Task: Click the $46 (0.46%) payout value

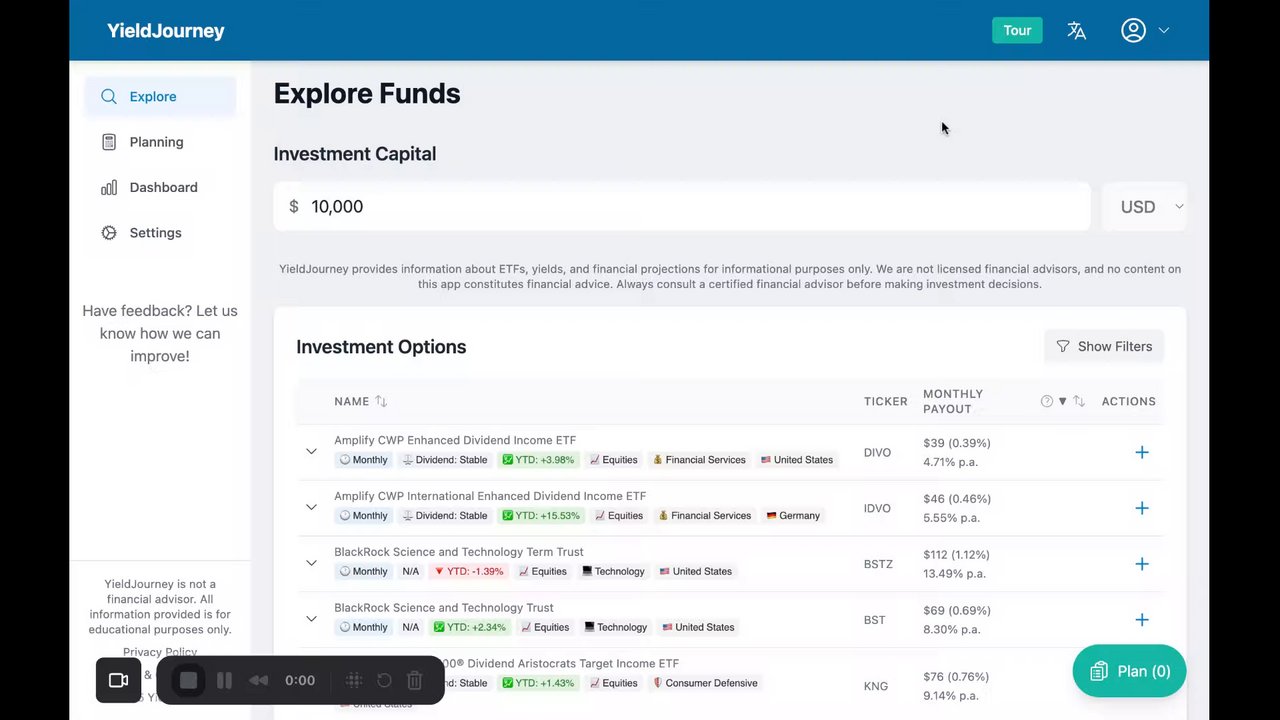Action: coord(957,499)
